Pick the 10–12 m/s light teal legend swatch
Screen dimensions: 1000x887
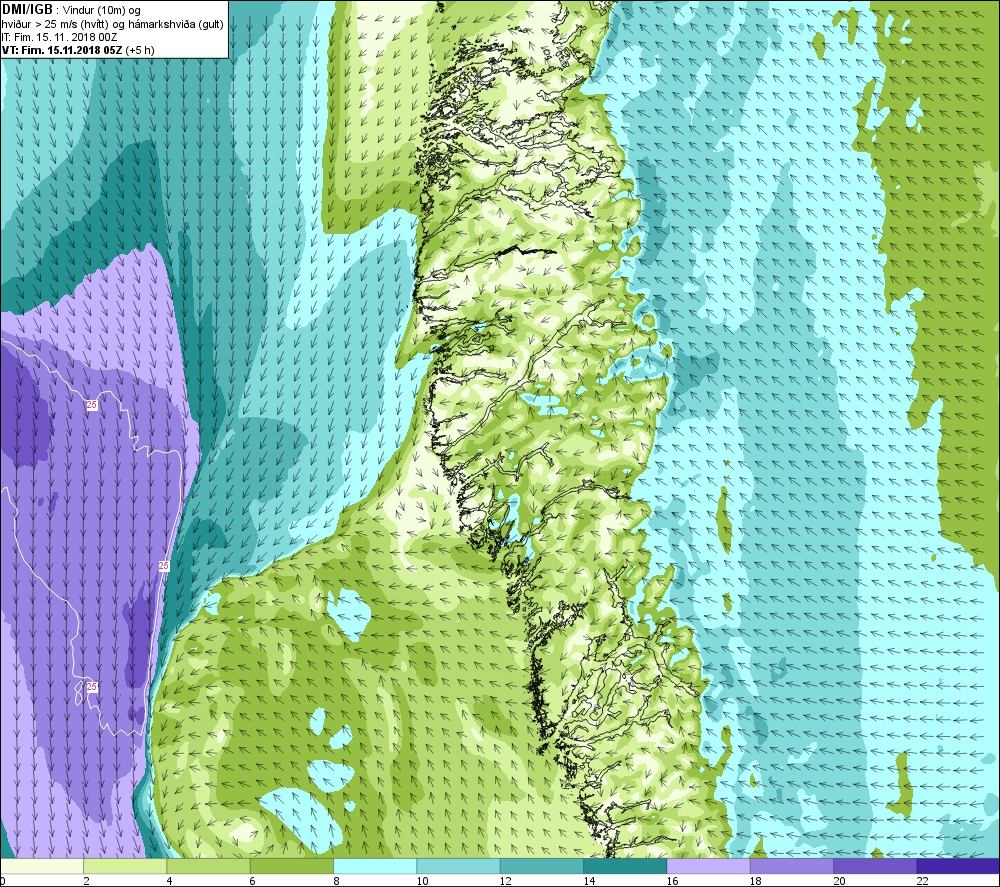click(459, 866)
